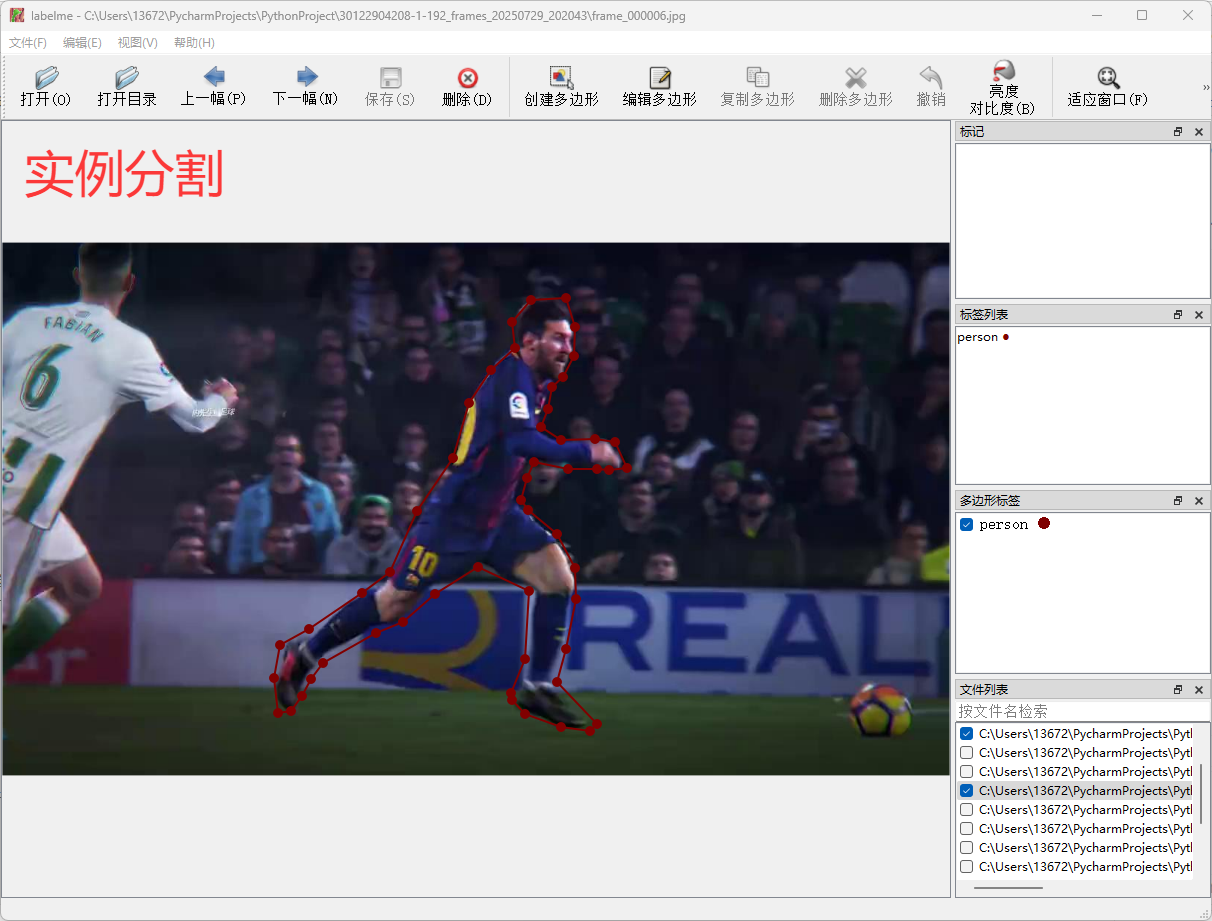Expand the toolbar overflow chevron

[x=1206, y=88]
